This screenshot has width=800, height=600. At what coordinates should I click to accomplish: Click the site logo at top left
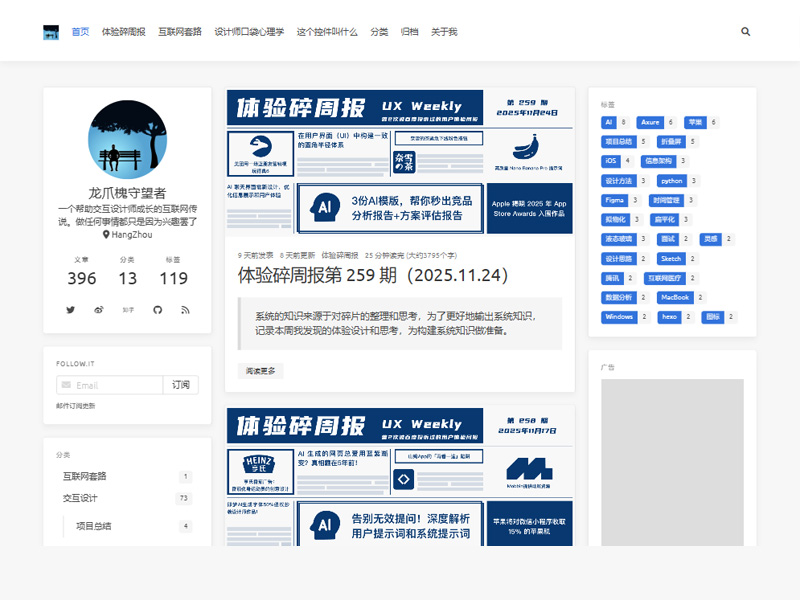click(x=51, y=30)
